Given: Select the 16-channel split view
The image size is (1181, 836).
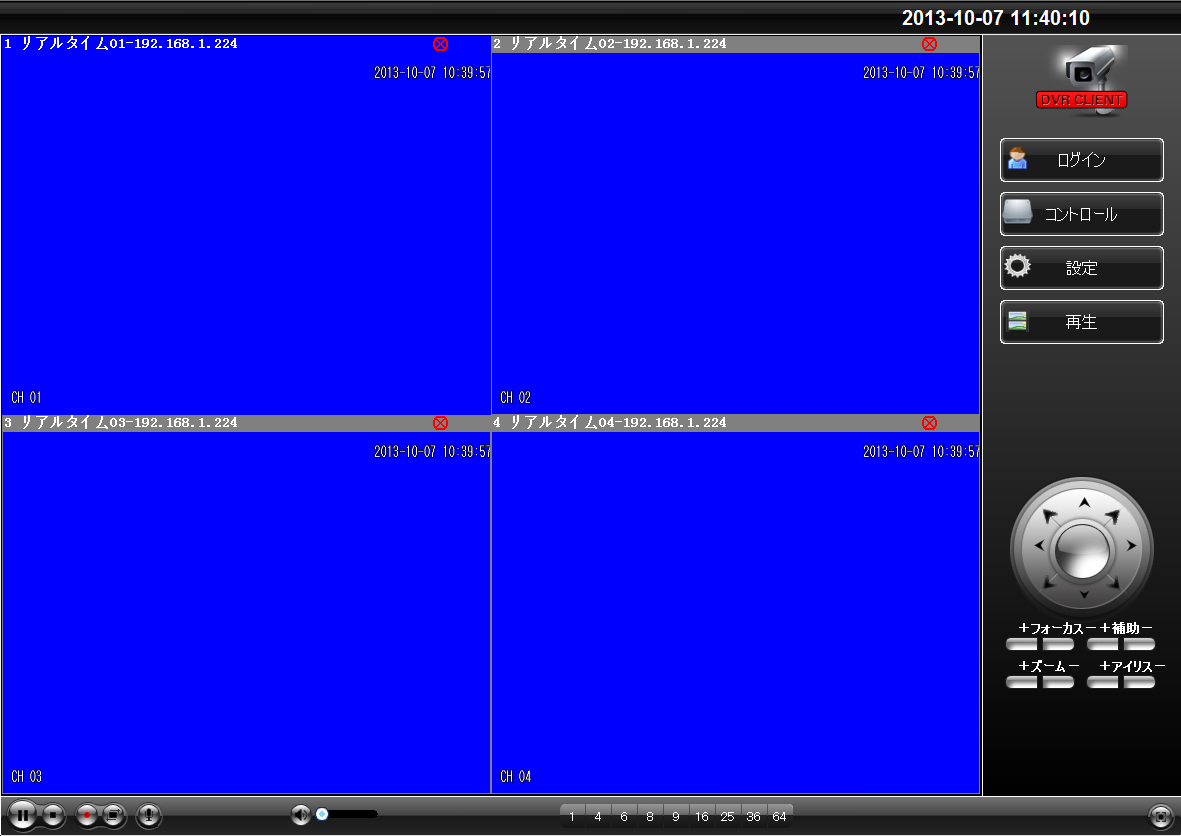Looking at the screenshot, I should tap(701, 816).
